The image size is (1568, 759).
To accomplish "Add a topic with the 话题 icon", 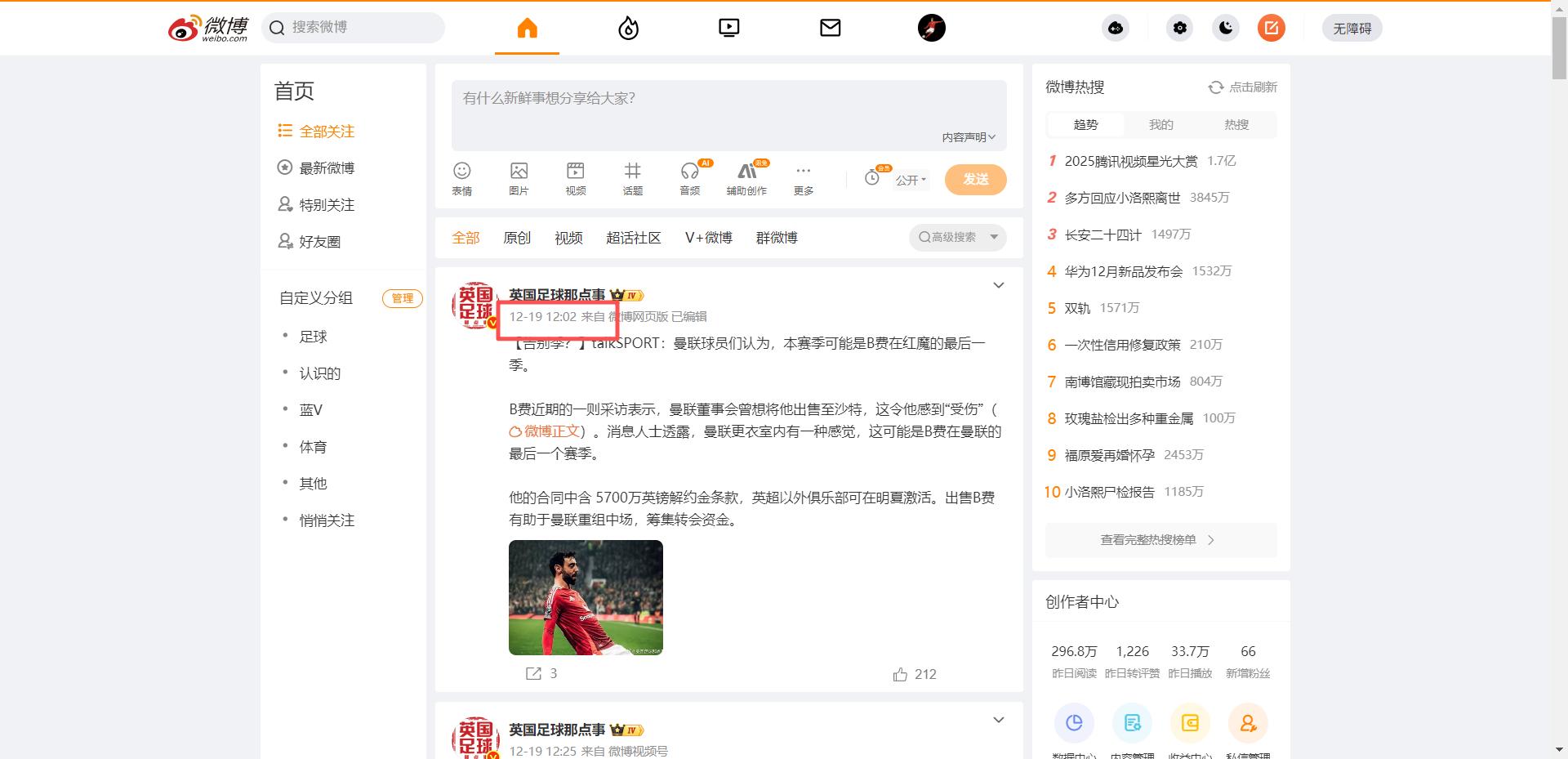I will click(633, 178).
